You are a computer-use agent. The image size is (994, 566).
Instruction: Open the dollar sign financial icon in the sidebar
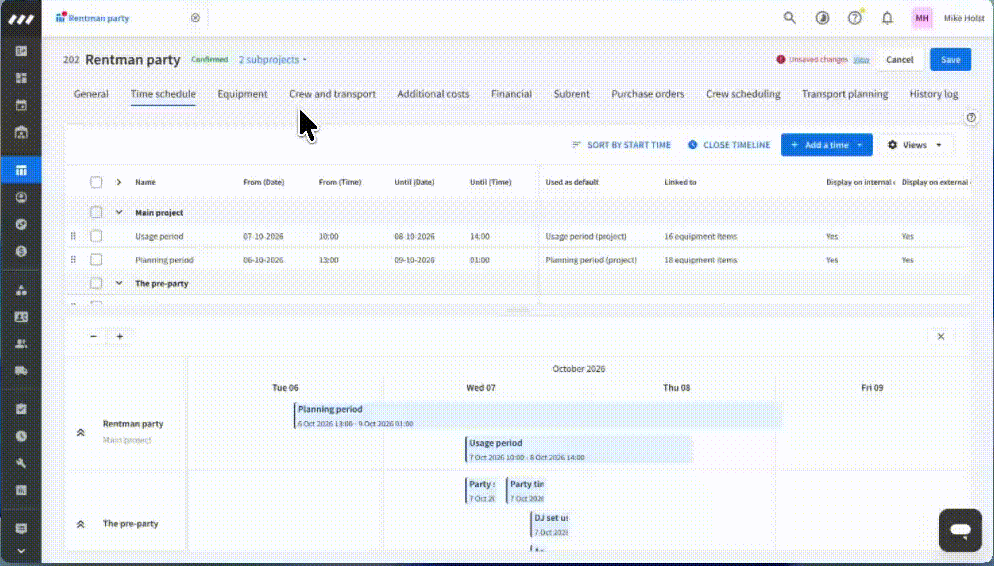coord(21,251)
